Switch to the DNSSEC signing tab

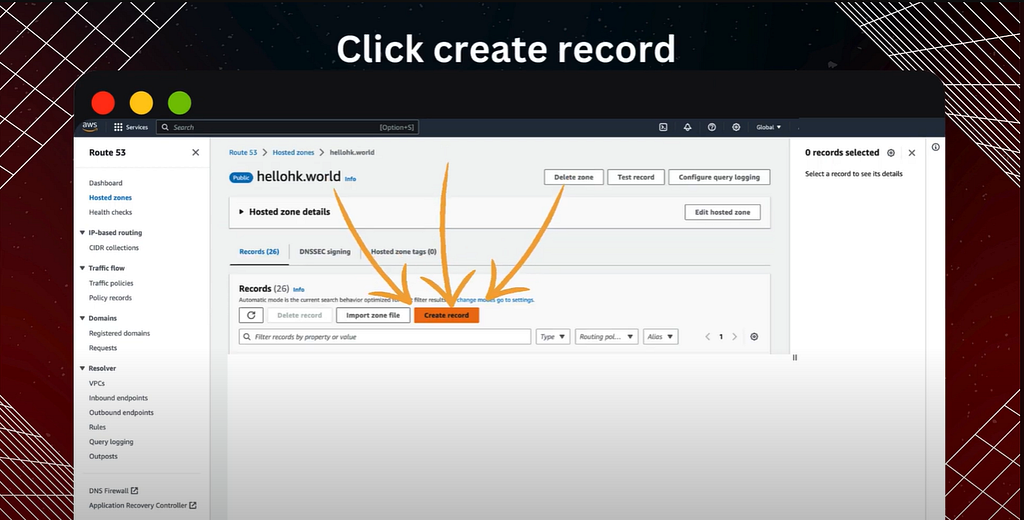[x=325, y=252]
